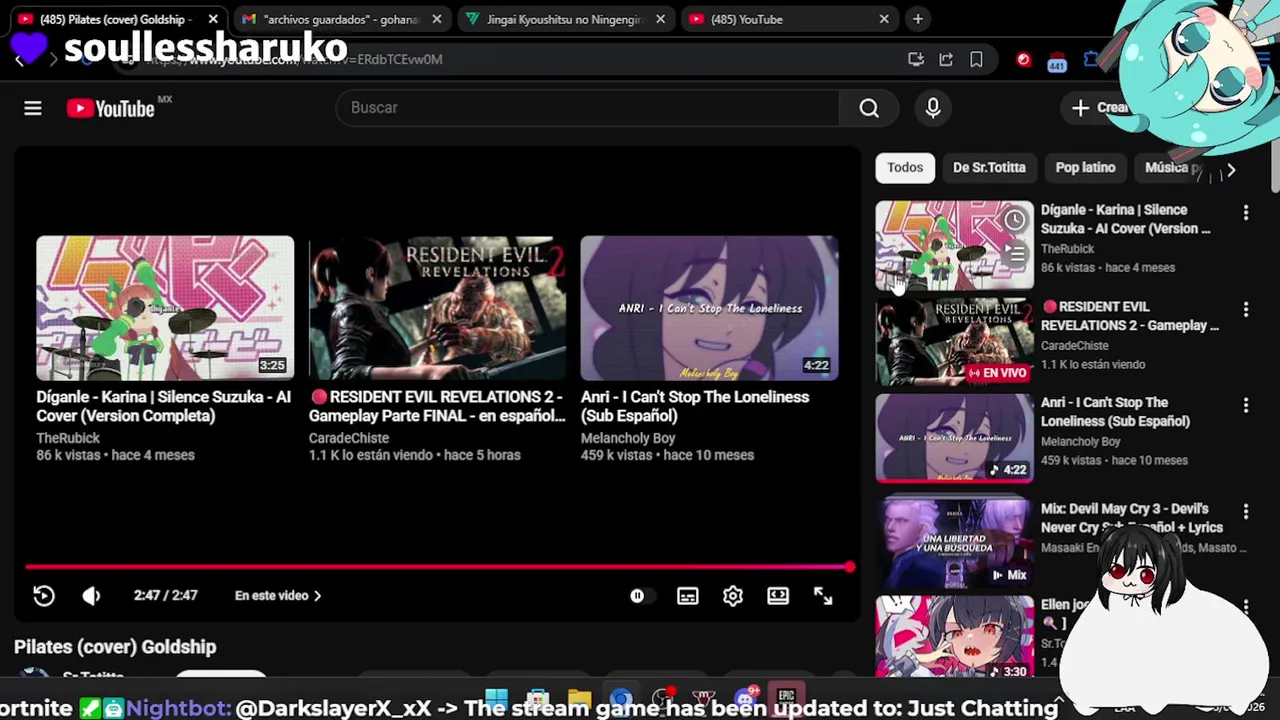1280x720 pixels.
Task: Add sidebar Karina video to queue
Action: (x=1014, y=254)
